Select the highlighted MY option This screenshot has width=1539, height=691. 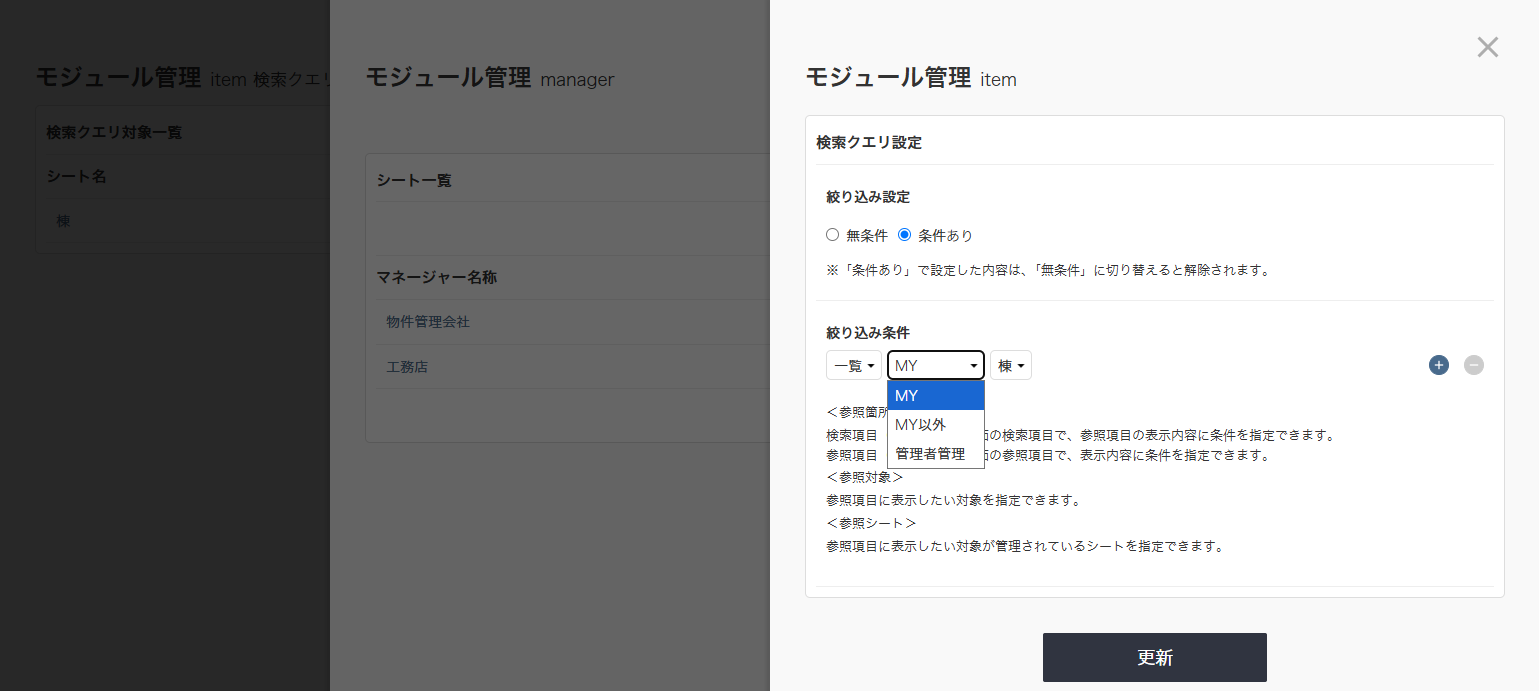pos(905,396)
